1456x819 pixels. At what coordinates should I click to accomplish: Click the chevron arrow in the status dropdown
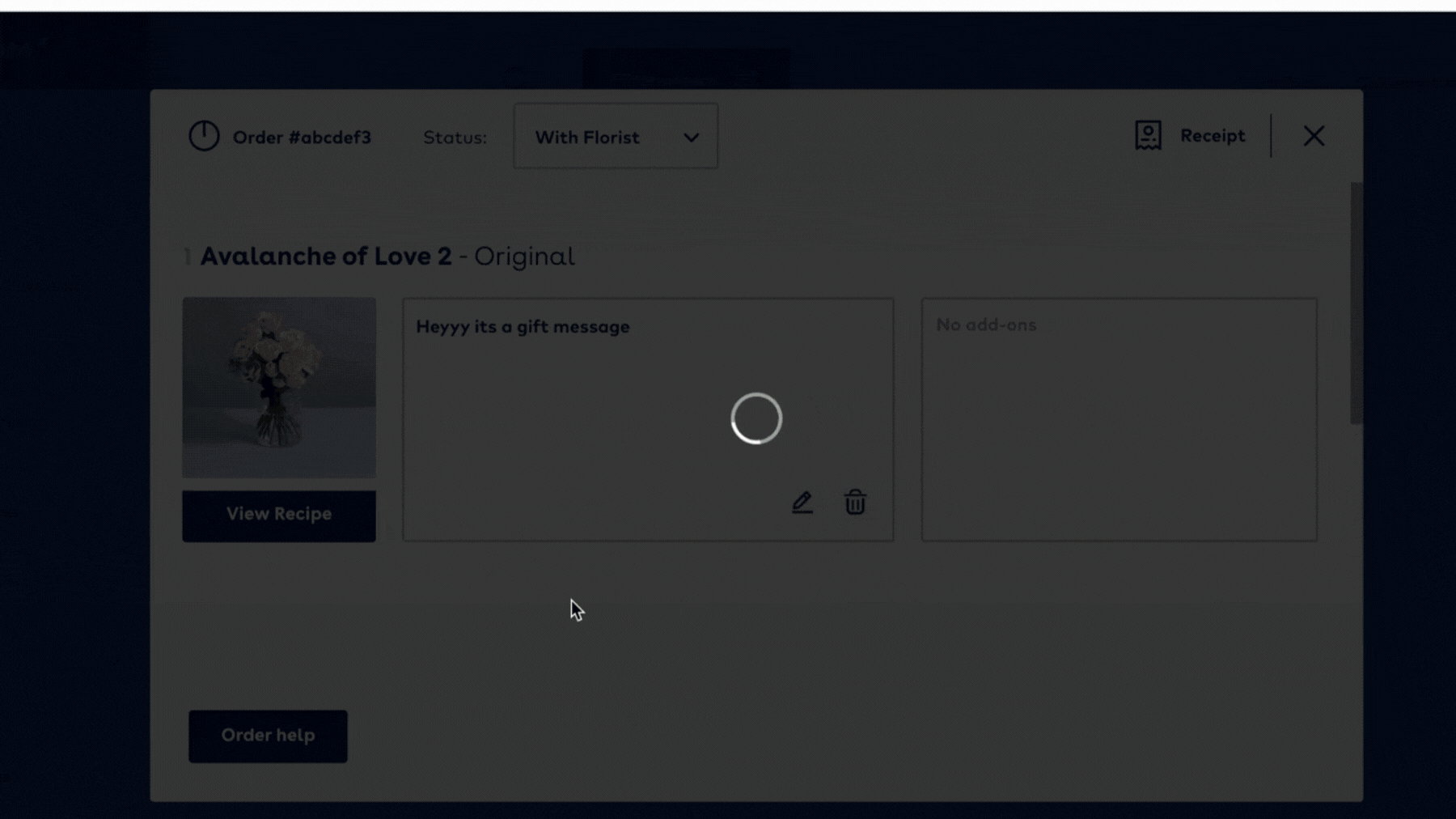point(691,138)
